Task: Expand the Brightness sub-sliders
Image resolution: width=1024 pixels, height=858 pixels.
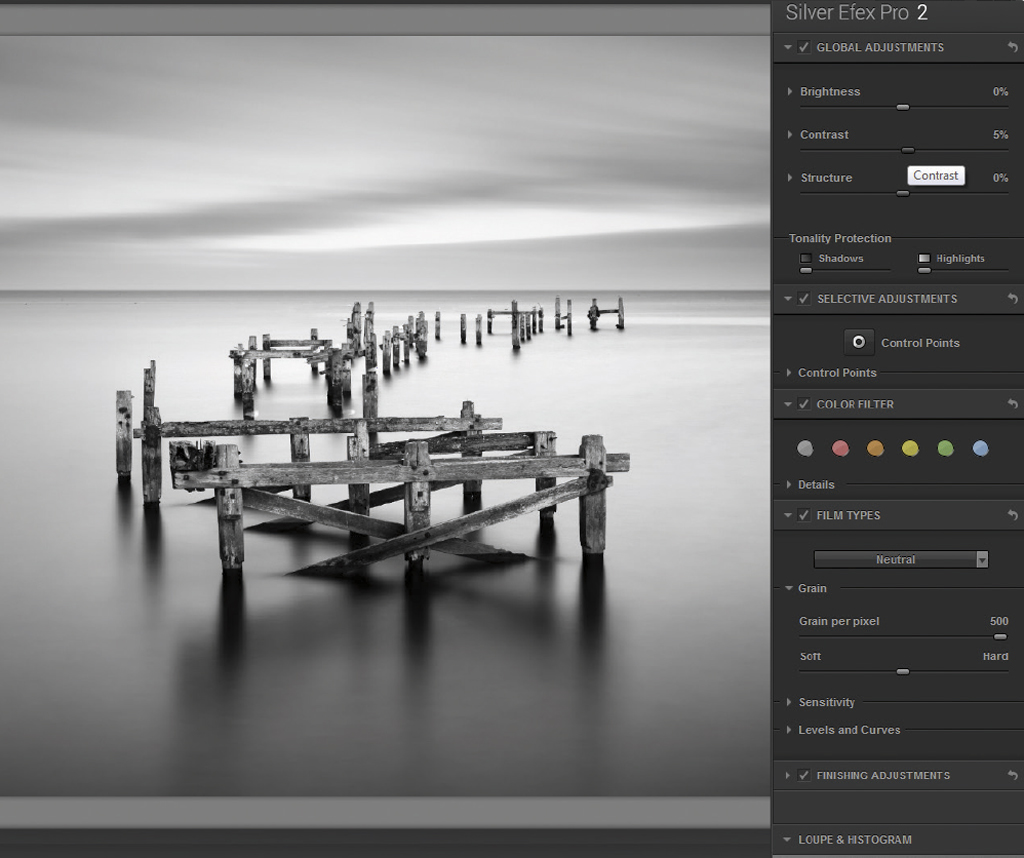Action: point(790,91)
